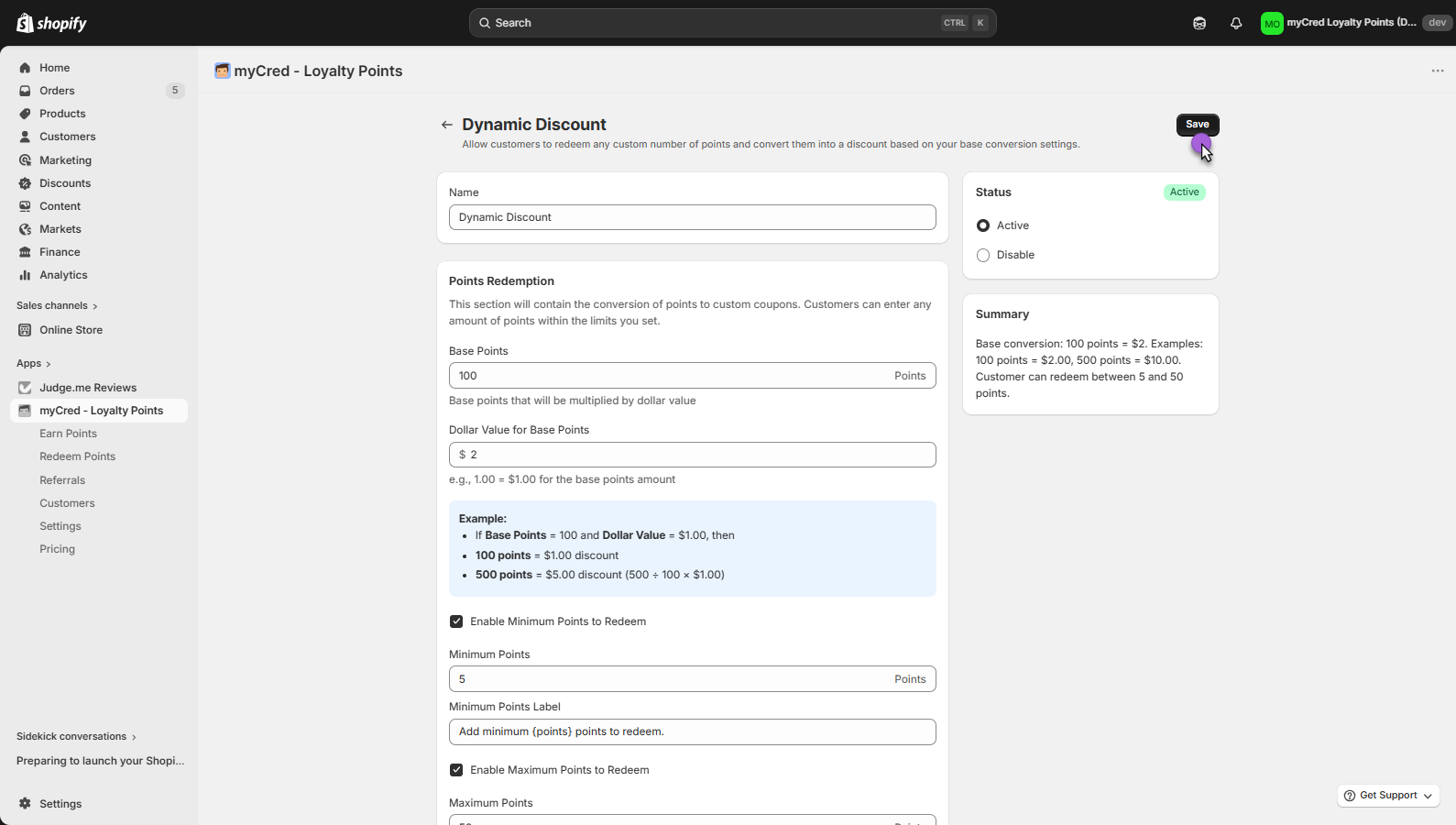Go to Redeem Points submenu
The image size is (1456, 825).
click(x=77, y=456)
